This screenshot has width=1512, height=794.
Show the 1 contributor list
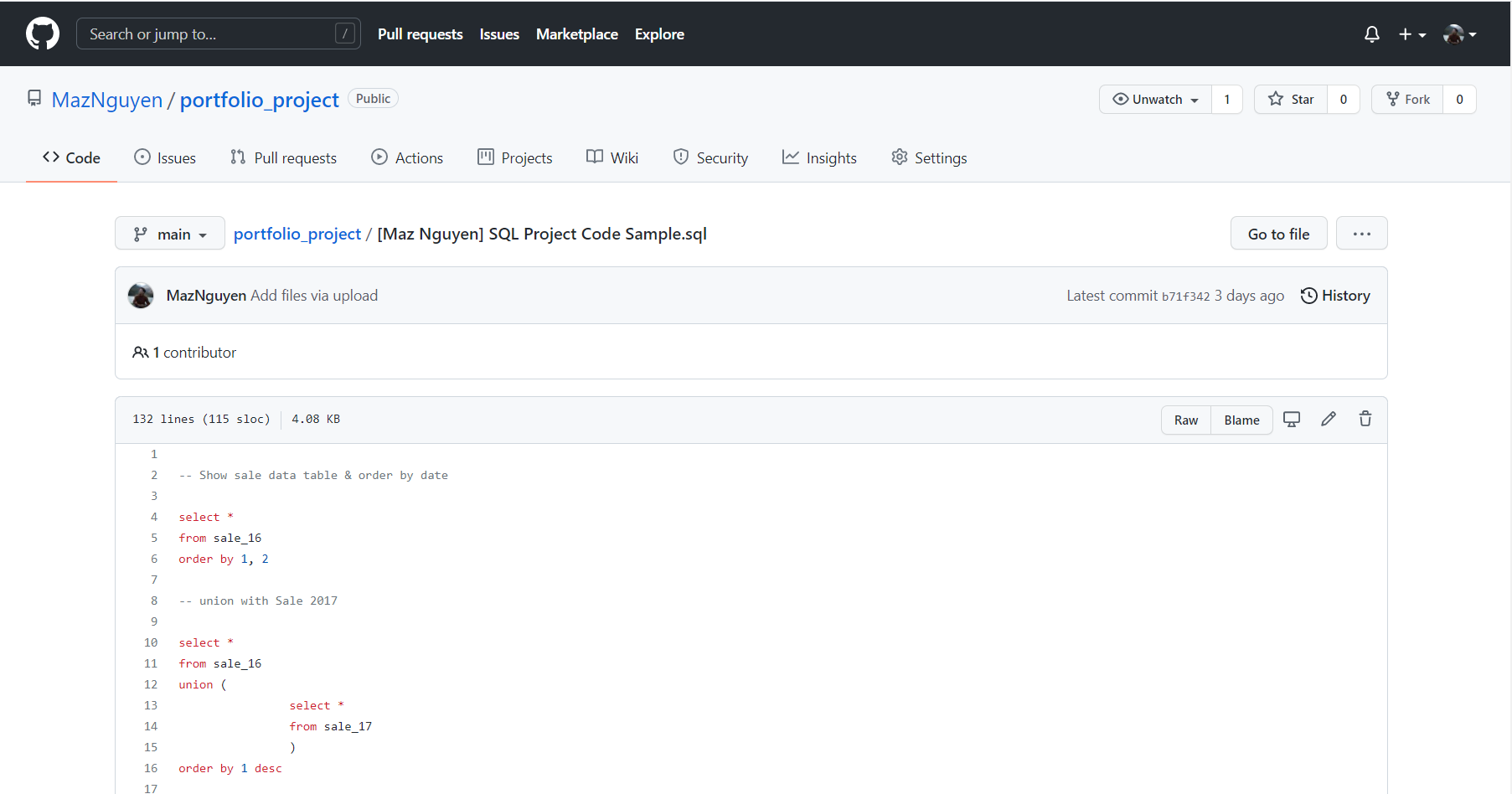pyautogui.click(x=184, y=353)
